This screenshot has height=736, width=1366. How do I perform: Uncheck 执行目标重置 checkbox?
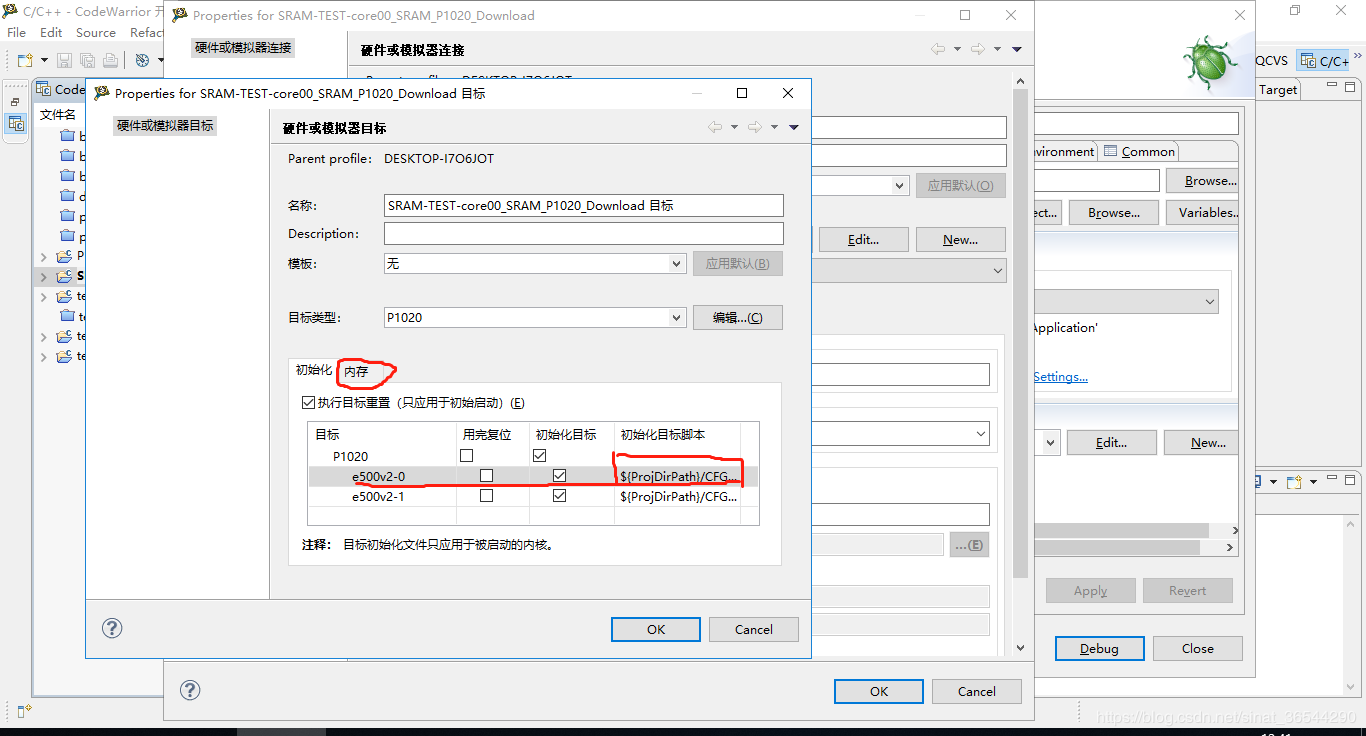point(308,403)
